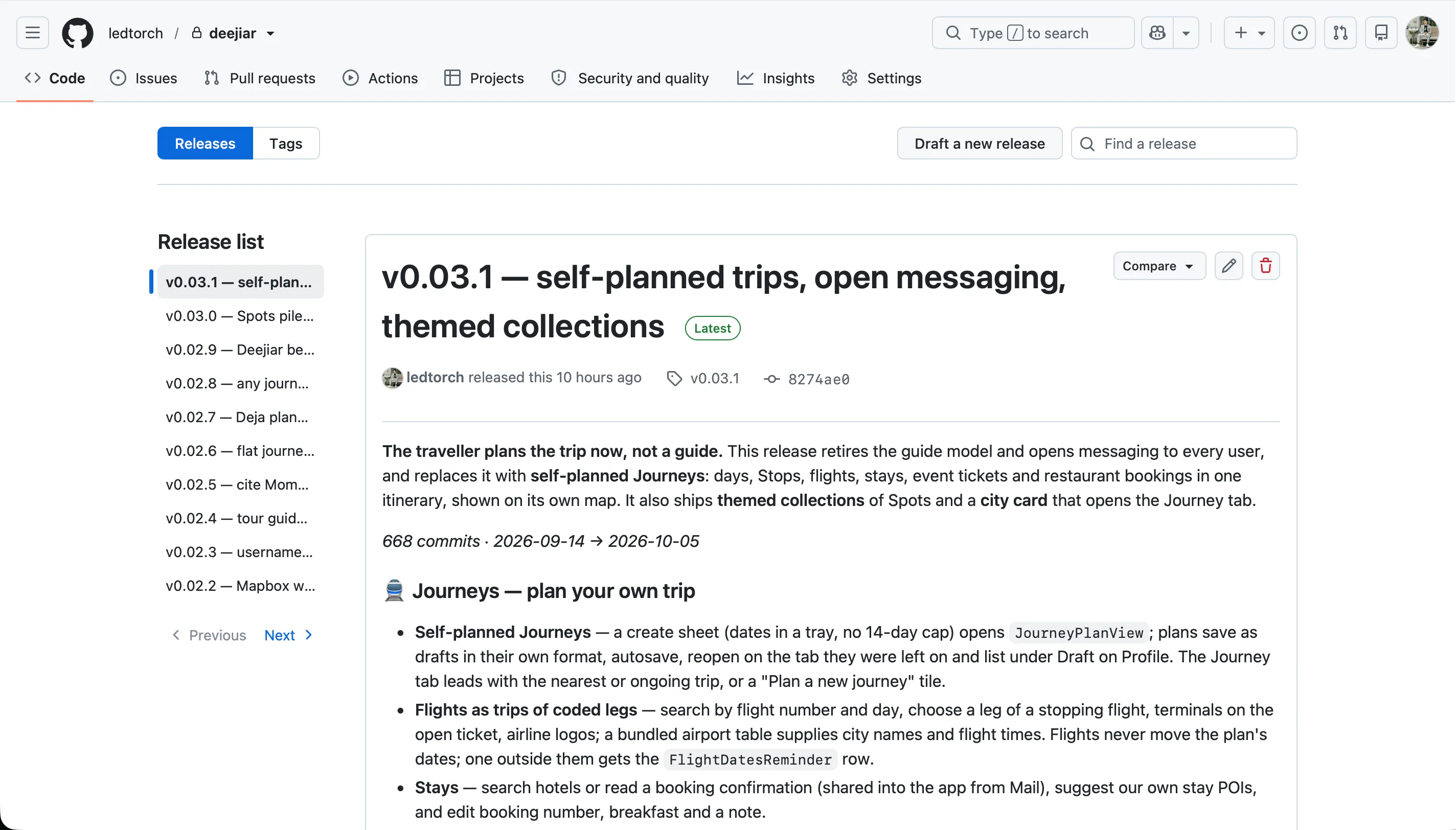Image resolution: width=1456 pixels, height=830 pixels.
Task: Click the commit icon beside 8274ae0
Action: (772, 379)
